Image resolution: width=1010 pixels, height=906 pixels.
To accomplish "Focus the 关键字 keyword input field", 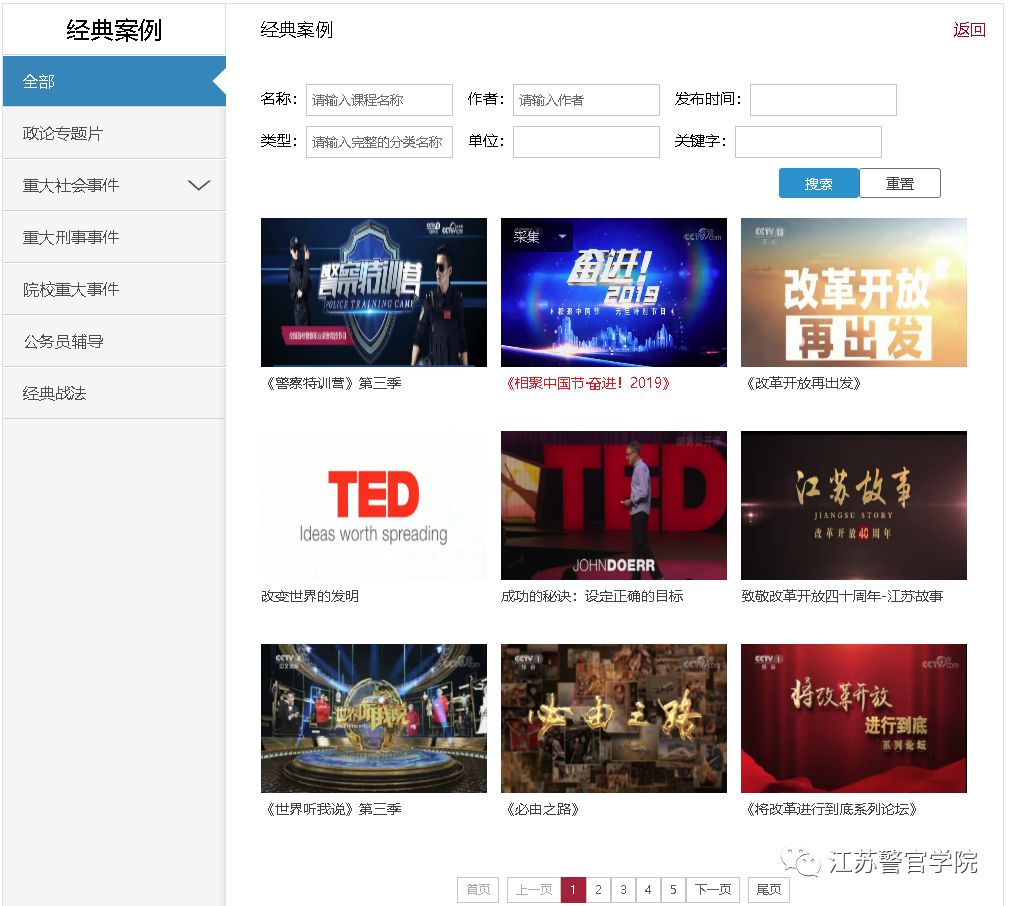I will point(808,142).
